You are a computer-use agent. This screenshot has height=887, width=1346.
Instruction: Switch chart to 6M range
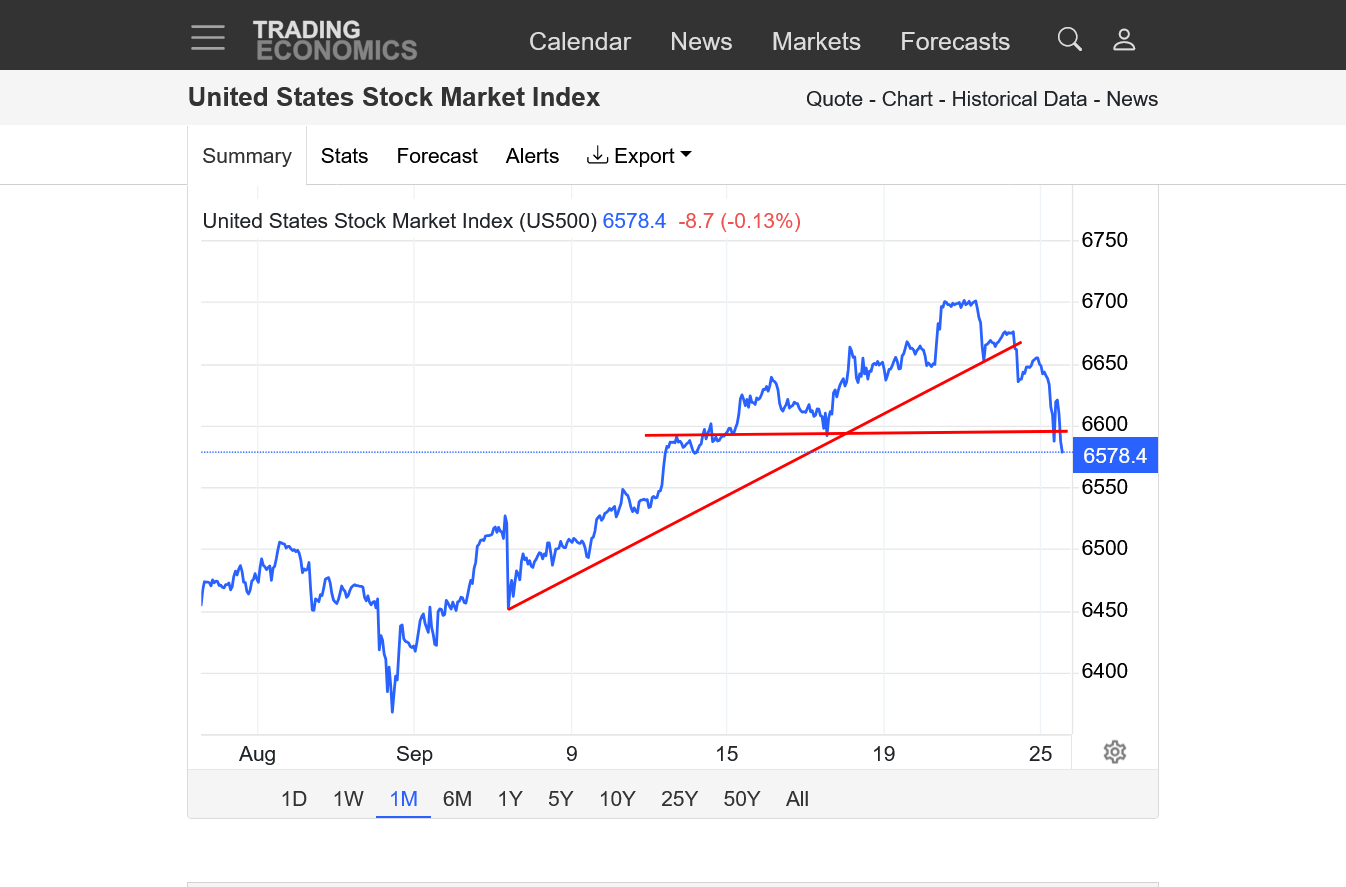[457, 799]
